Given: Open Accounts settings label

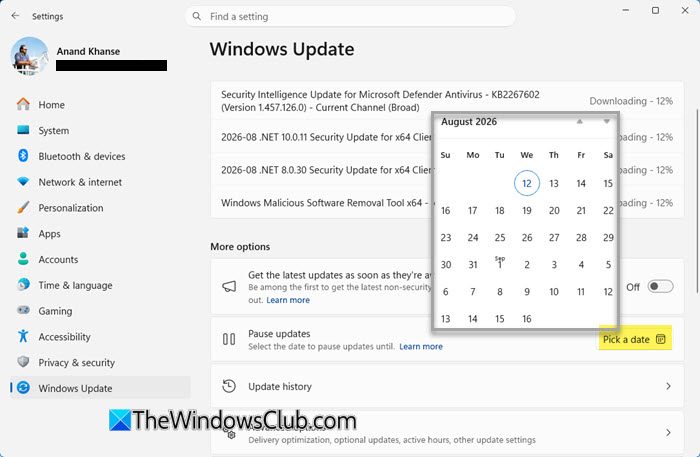Looking at the screenshot, I should pyautogui.click(x=58, y=259).
